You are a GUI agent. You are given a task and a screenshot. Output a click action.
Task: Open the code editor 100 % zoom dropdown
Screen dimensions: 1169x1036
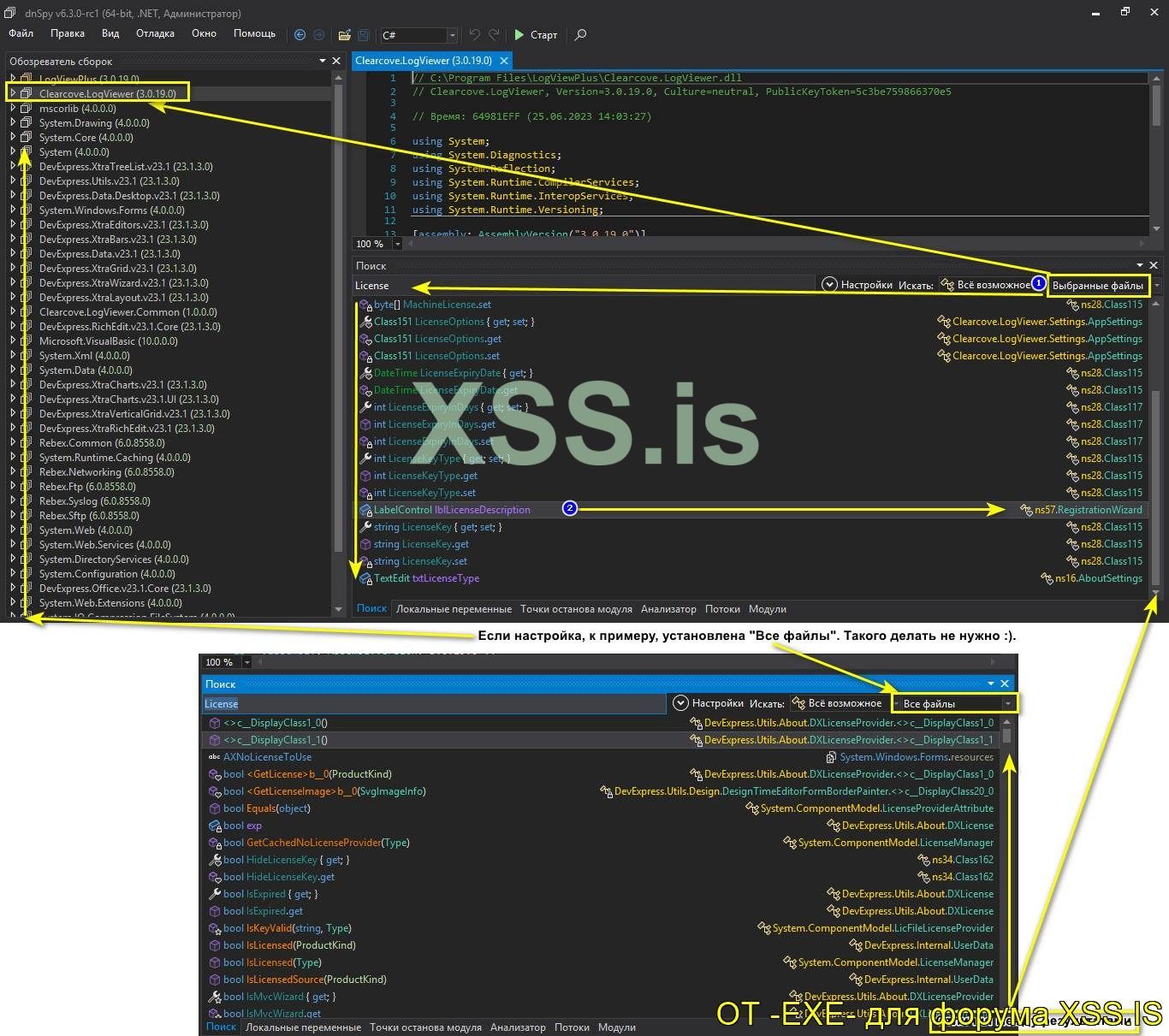pyautogui.click(x=397, y=244)
